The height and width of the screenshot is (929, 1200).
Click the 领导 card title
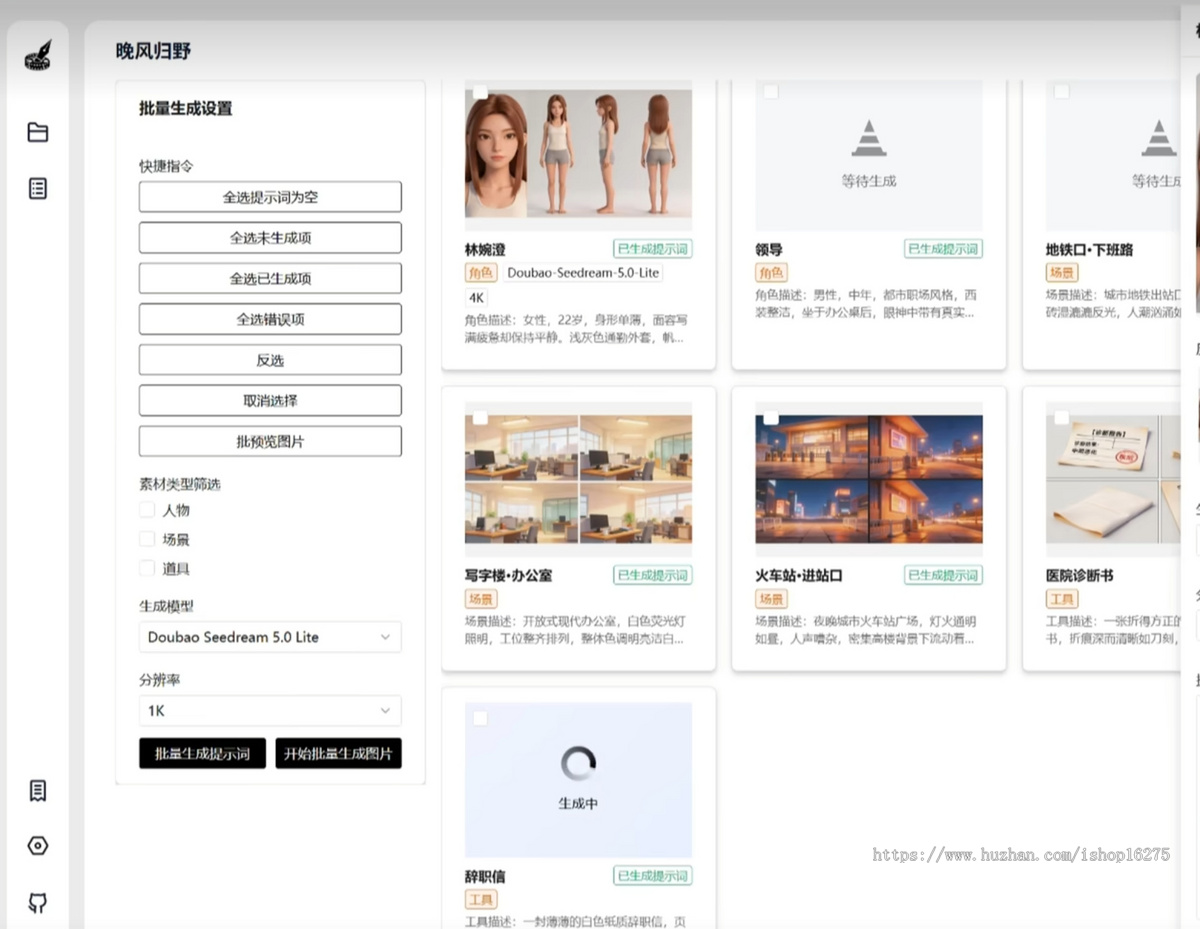coord(769,250)
